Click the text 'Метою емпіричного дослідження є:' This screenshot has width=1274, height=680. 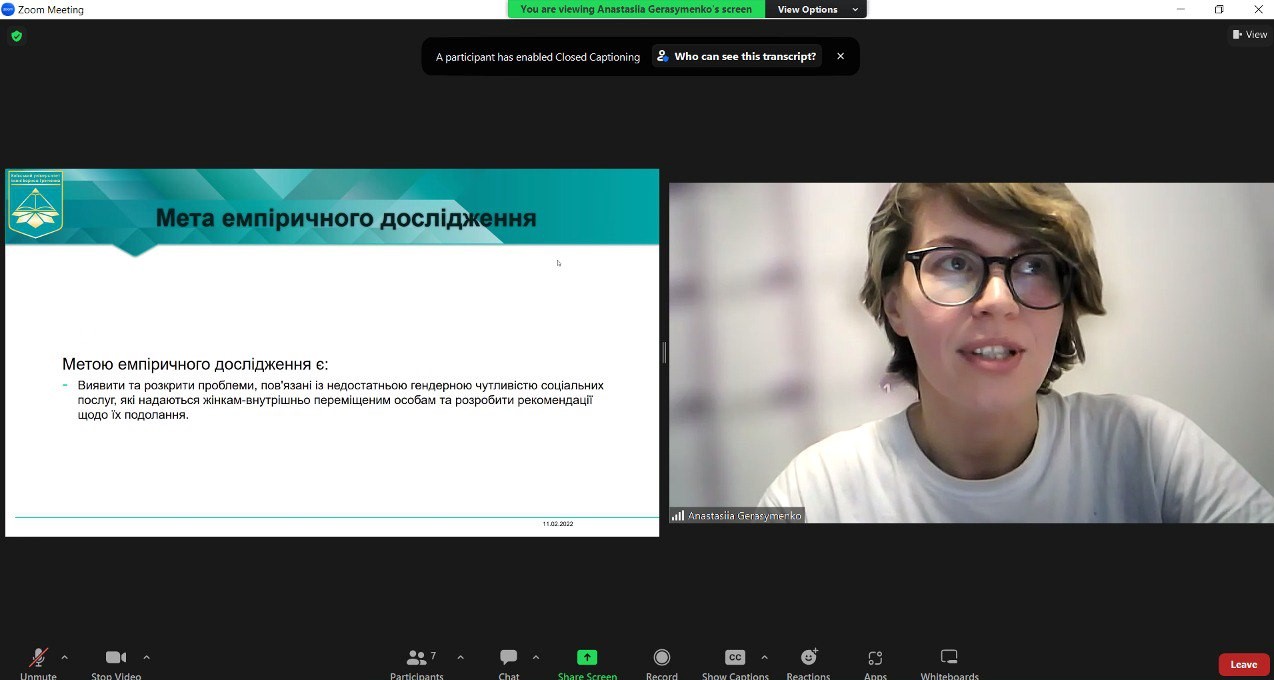[195, 364]
